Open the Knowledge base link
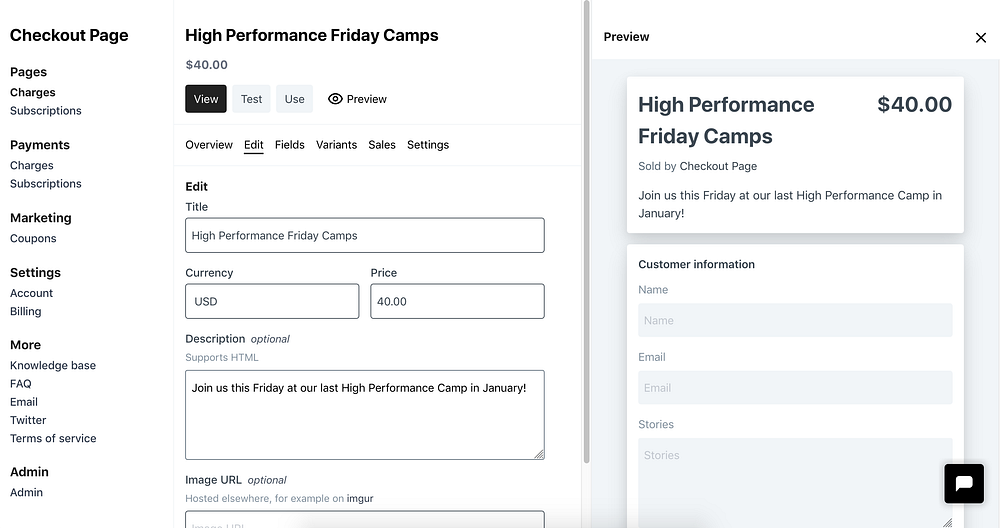The image size is (1000, 528). point(53,366)
